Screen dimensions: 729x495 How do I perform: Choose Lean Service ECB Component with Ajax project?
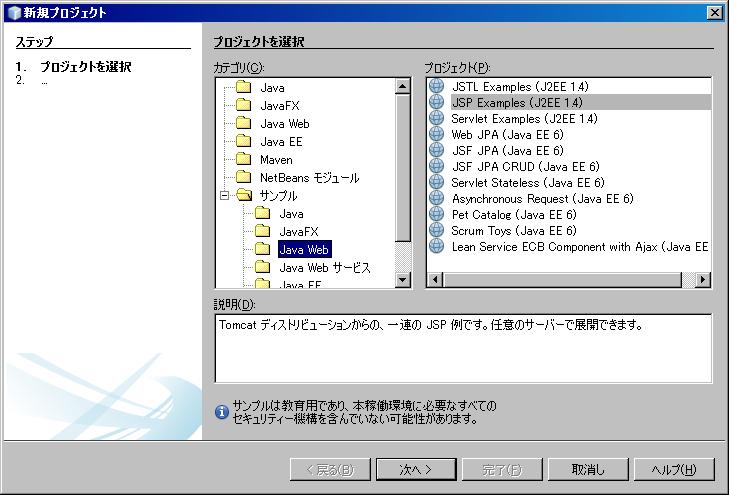580,246
